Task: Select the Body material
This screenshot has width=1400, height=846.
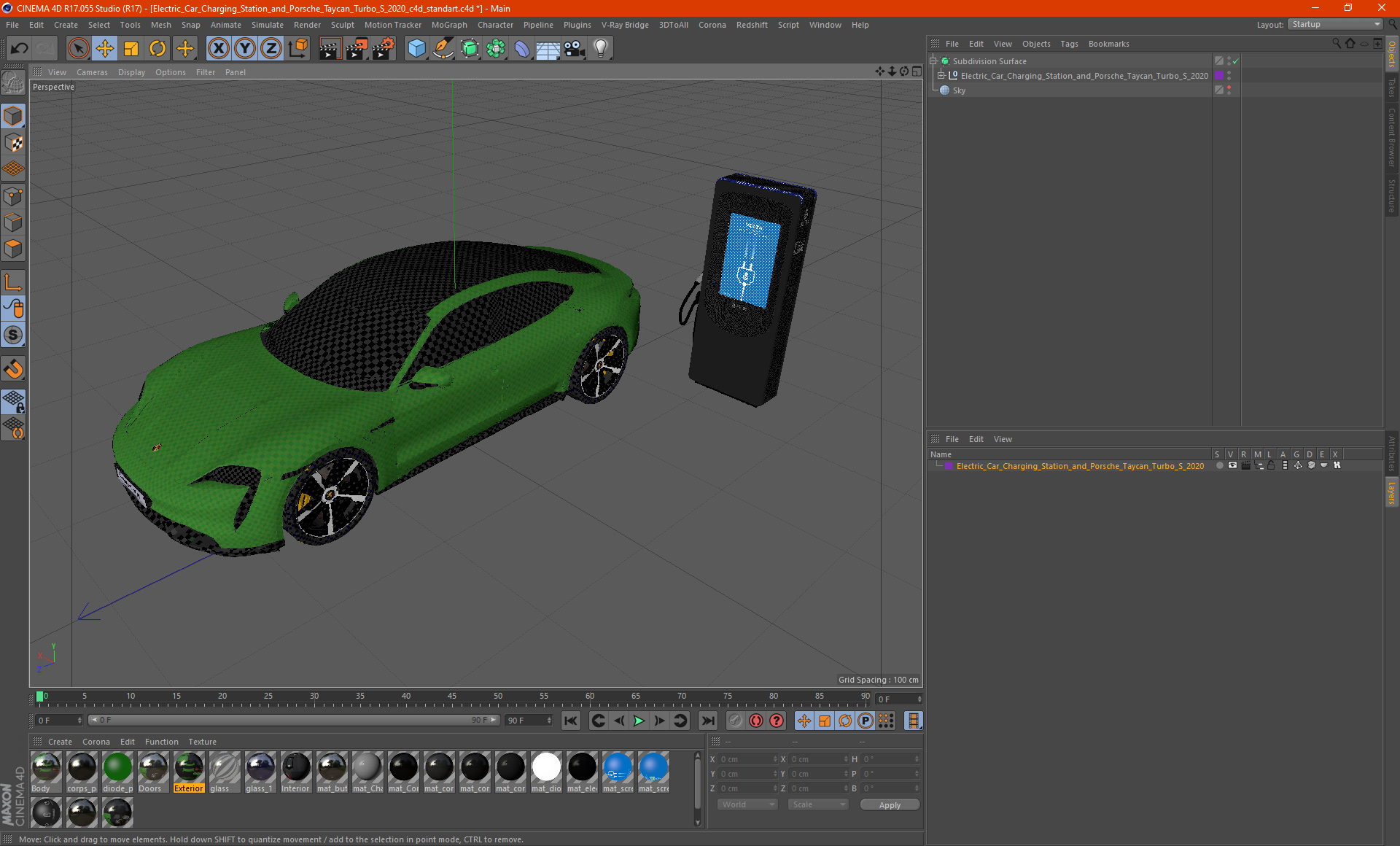Action: point(46,772)
